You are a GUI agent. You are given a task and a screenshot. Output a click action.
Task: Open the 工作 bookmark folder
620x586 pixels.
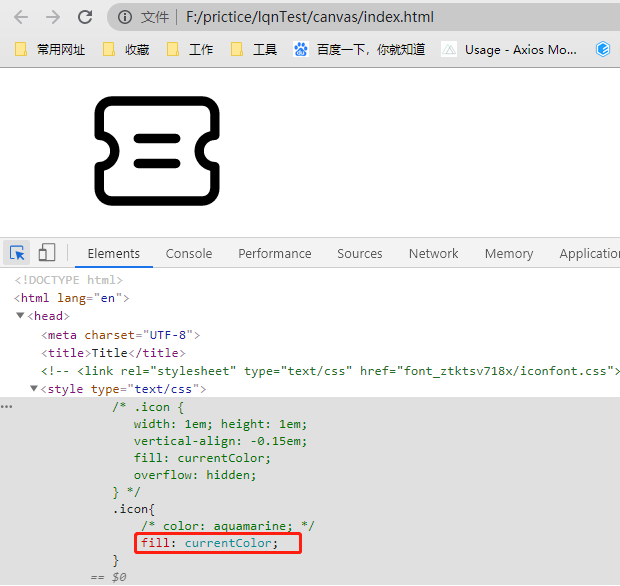pos(190,49)
